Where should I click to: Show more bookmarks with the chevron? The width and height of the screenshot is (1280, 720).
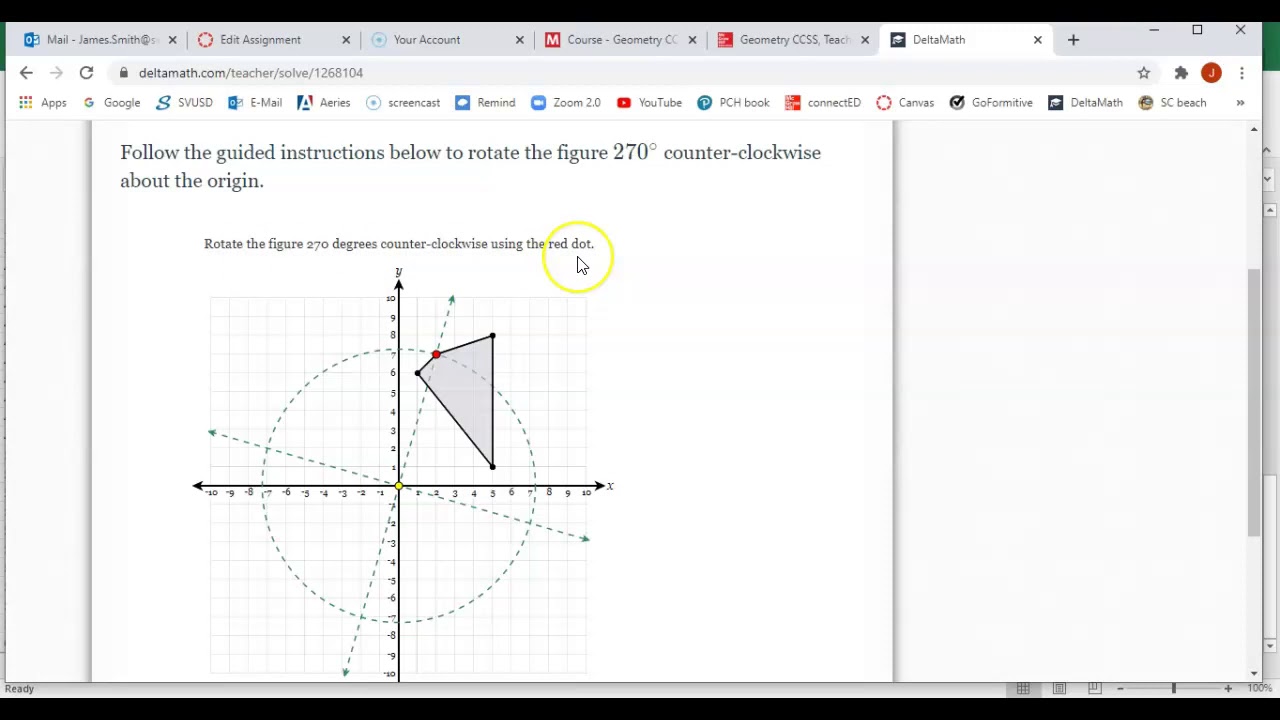pos(1240,103)
